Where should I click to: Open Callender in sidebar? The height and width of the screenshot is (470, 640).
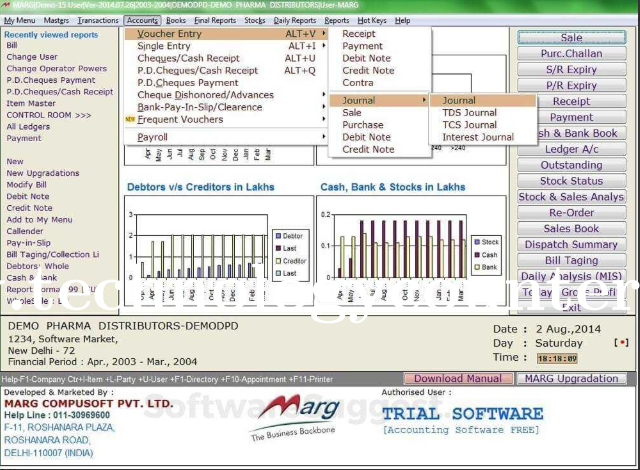pyautogui.click(x=24, y=231)
